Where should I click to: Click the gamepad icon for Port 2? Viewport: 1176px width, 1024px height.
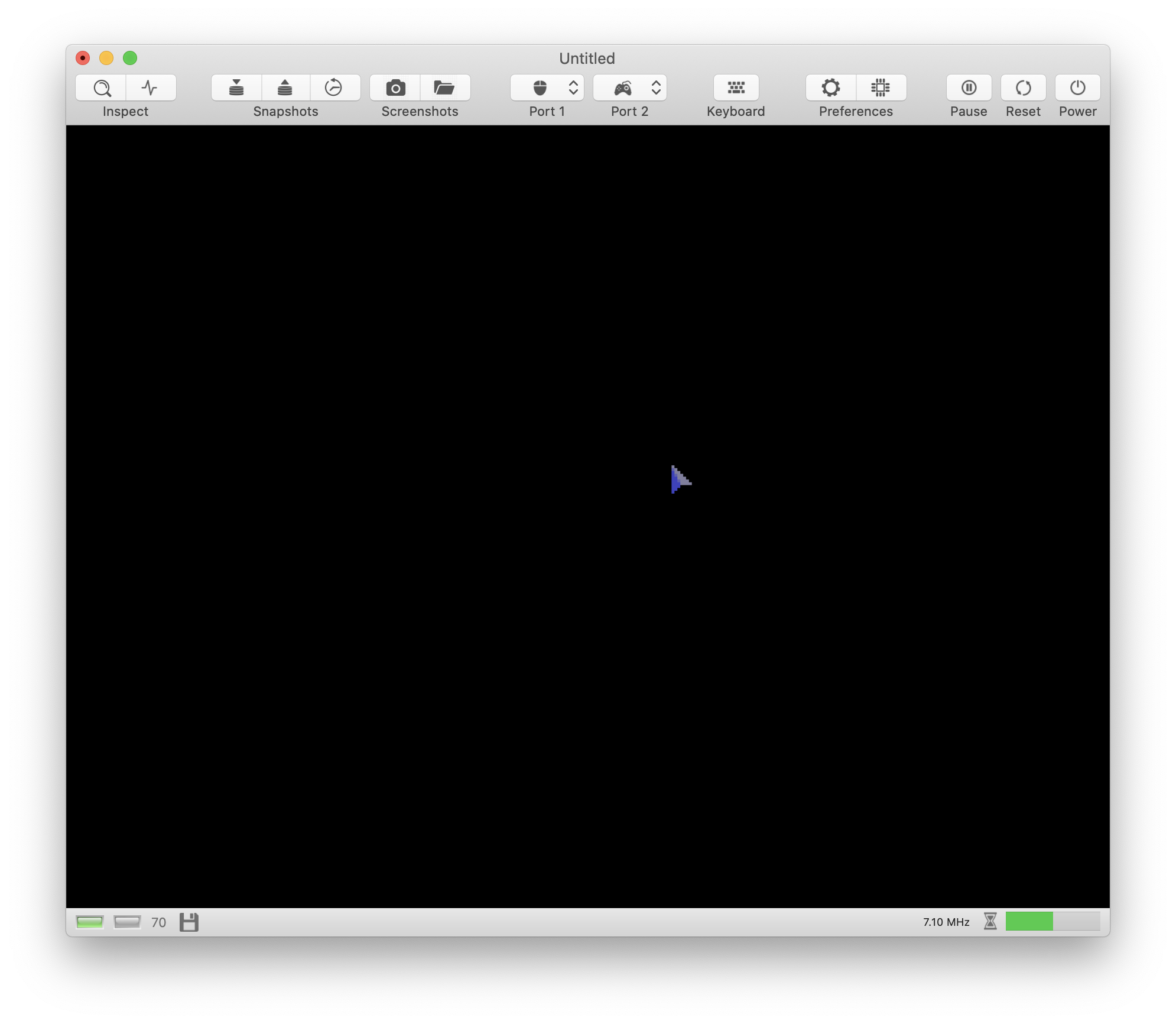pyautogui.click(x=623, y=88)
